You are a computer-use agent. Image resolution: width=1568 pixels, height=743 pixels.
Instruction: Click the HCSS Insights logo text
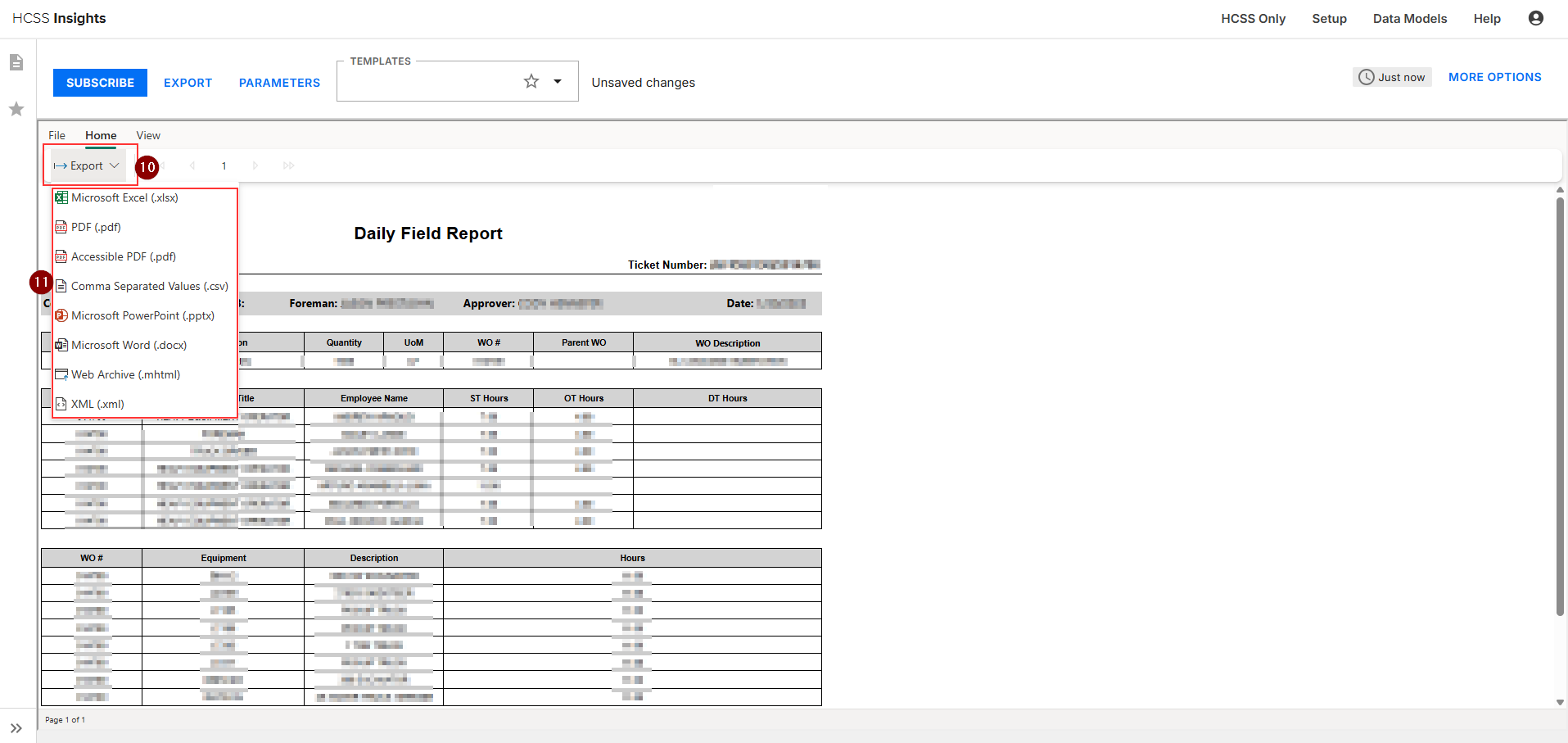pos(59,18)
